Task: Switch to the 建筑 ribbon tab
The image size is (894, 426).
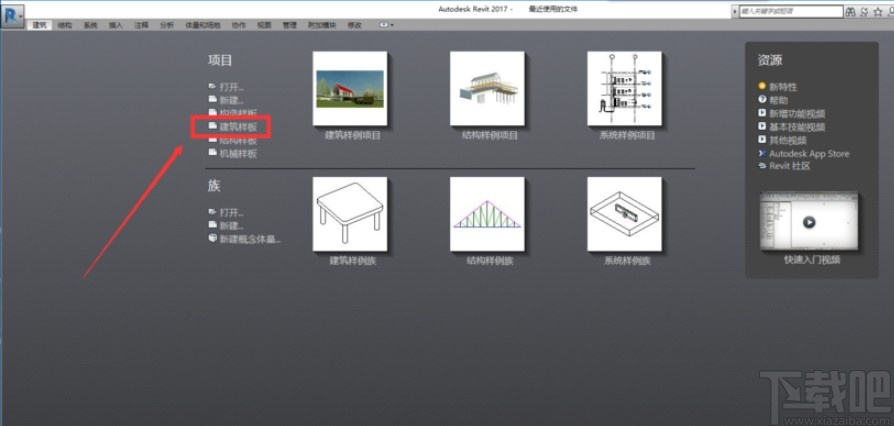Action: pos(39,25)
